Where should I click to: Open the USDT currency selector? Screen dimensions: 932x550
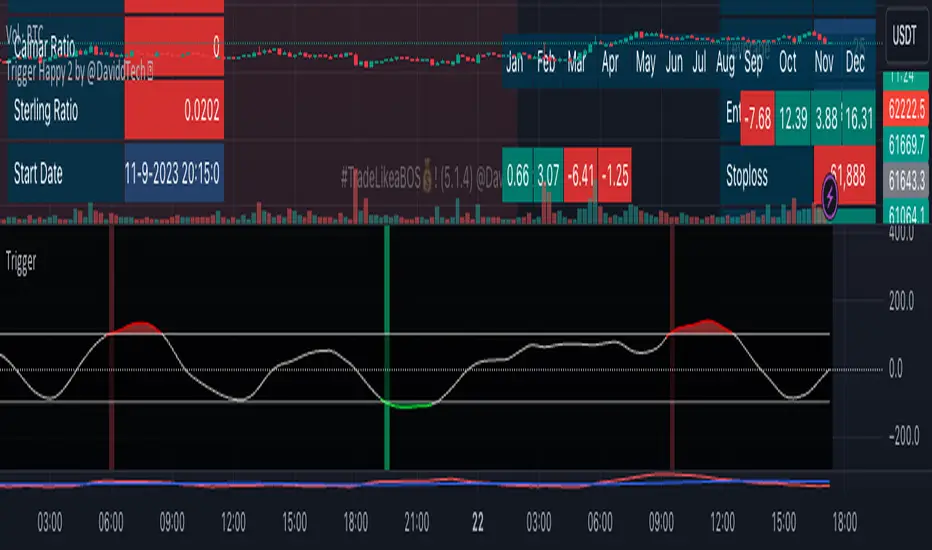click(905, 36)
